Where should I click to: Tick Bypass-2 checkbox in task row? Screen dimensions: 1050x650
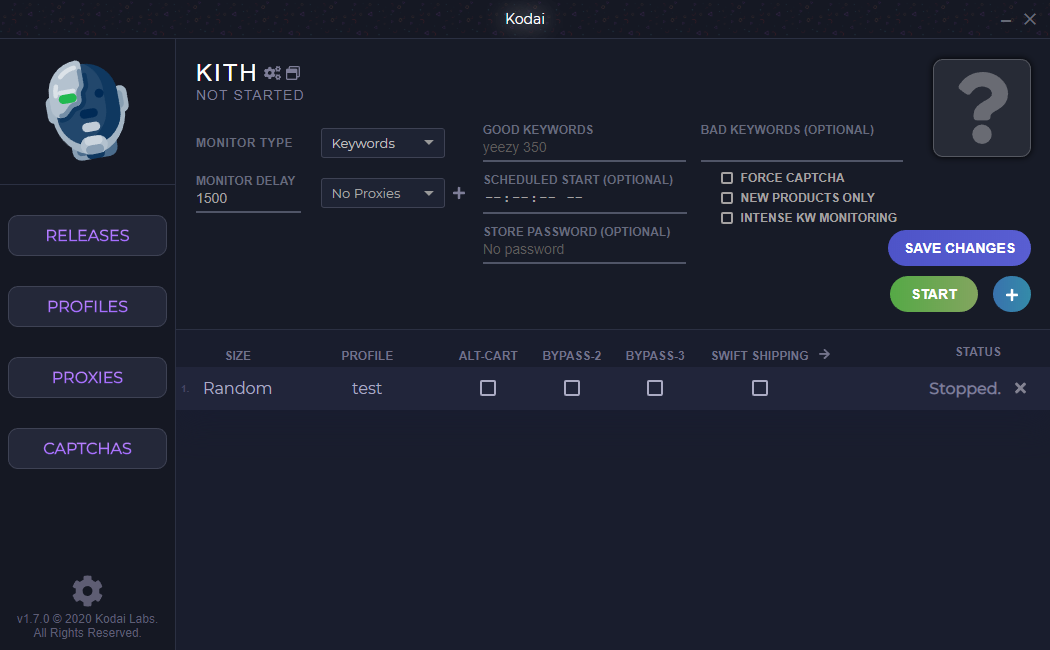572,388
